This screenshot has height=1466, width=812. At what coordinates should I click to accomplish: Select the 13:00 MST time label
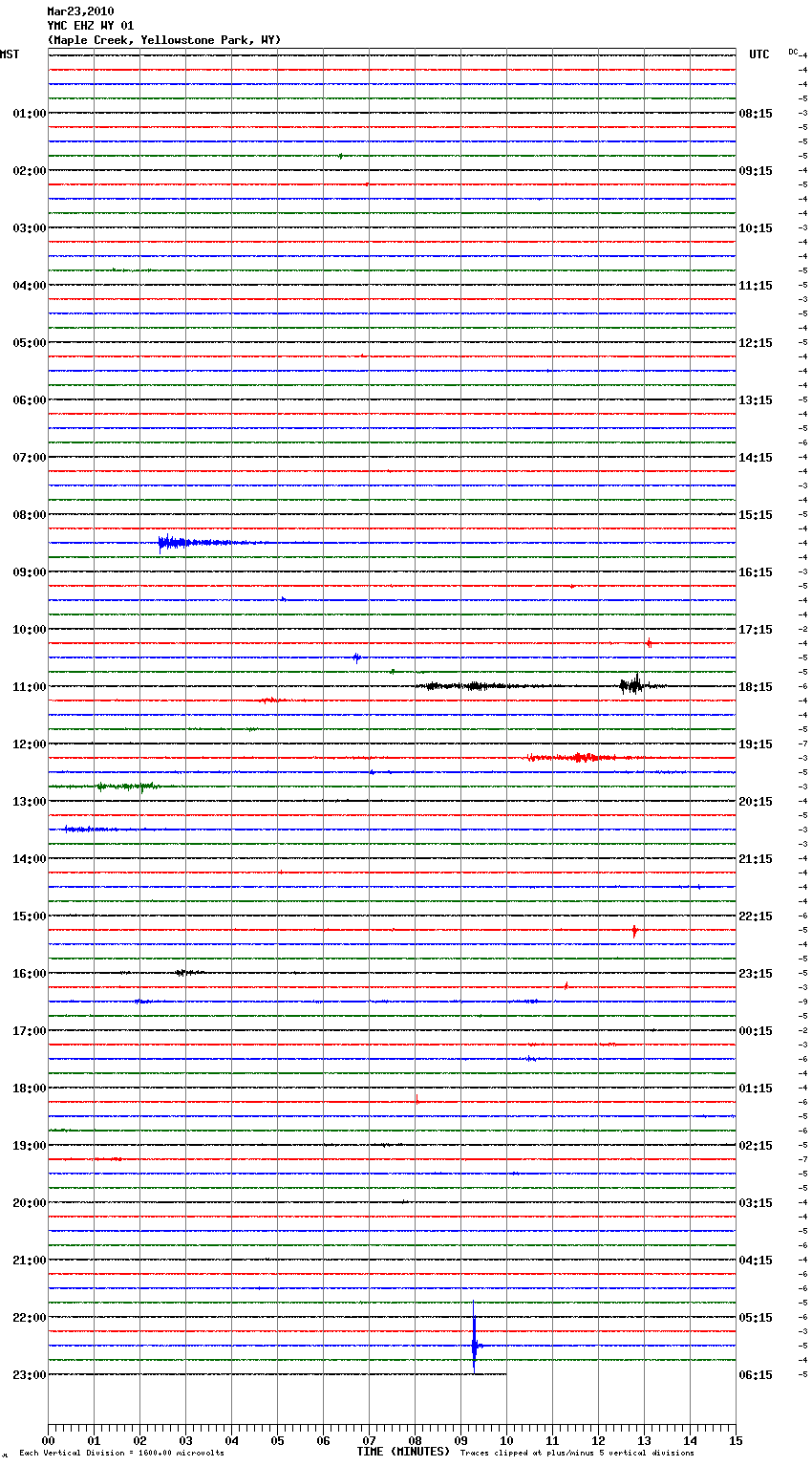pyautogui.click(x=30, y=802)
